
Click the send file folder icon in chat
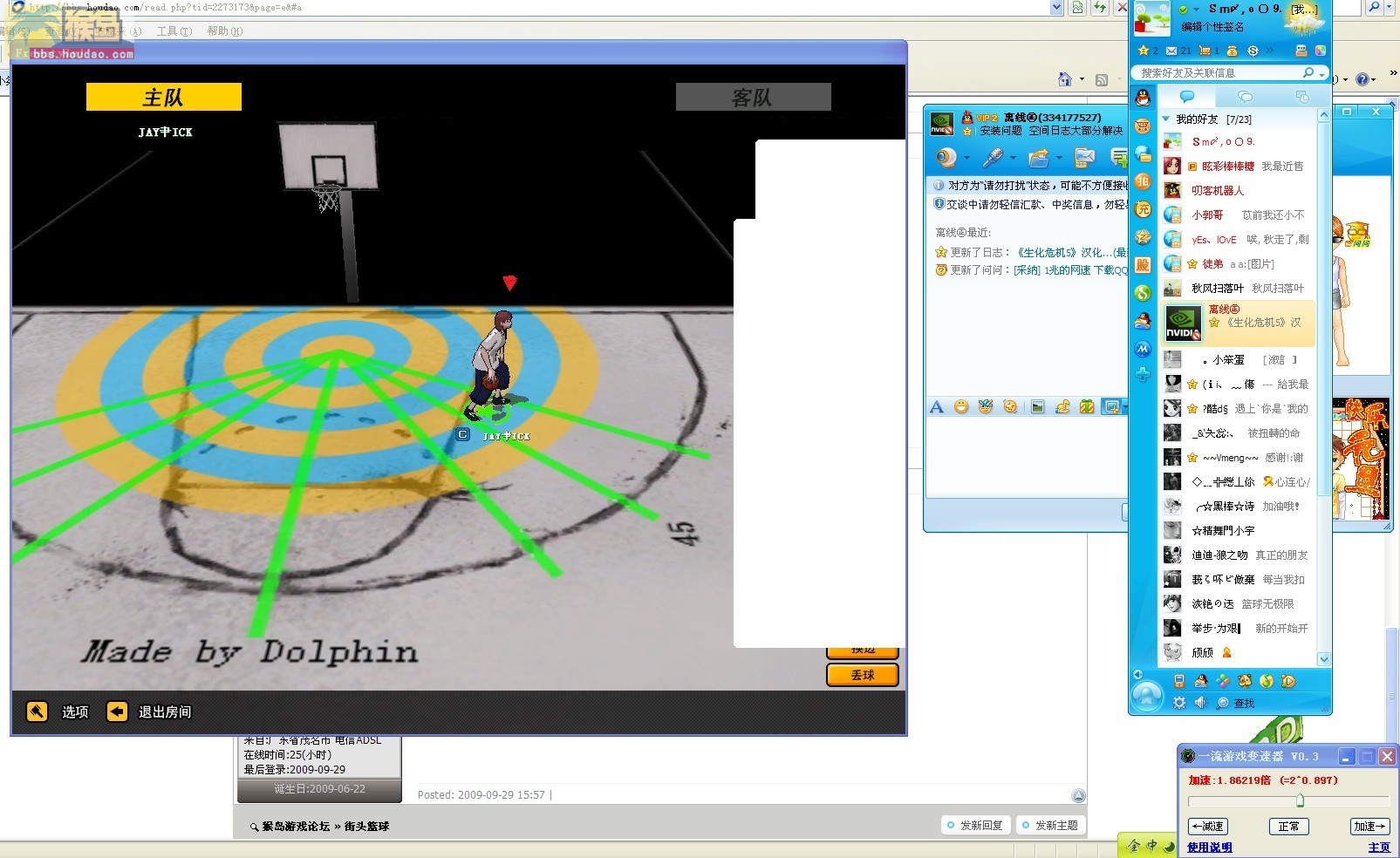[x=1038, y=158]
